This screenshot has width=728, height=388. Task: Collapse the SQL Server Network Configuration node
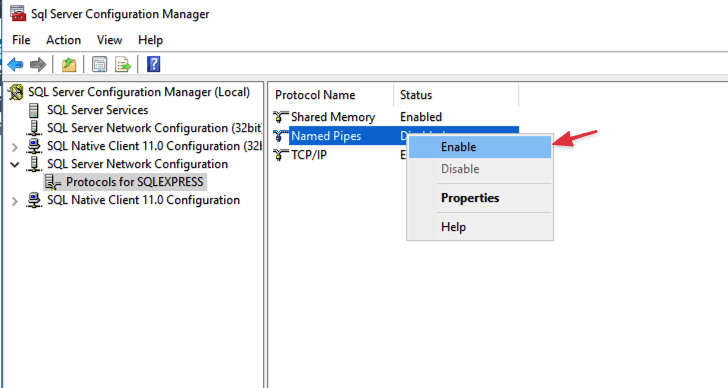tap(15, 164)
